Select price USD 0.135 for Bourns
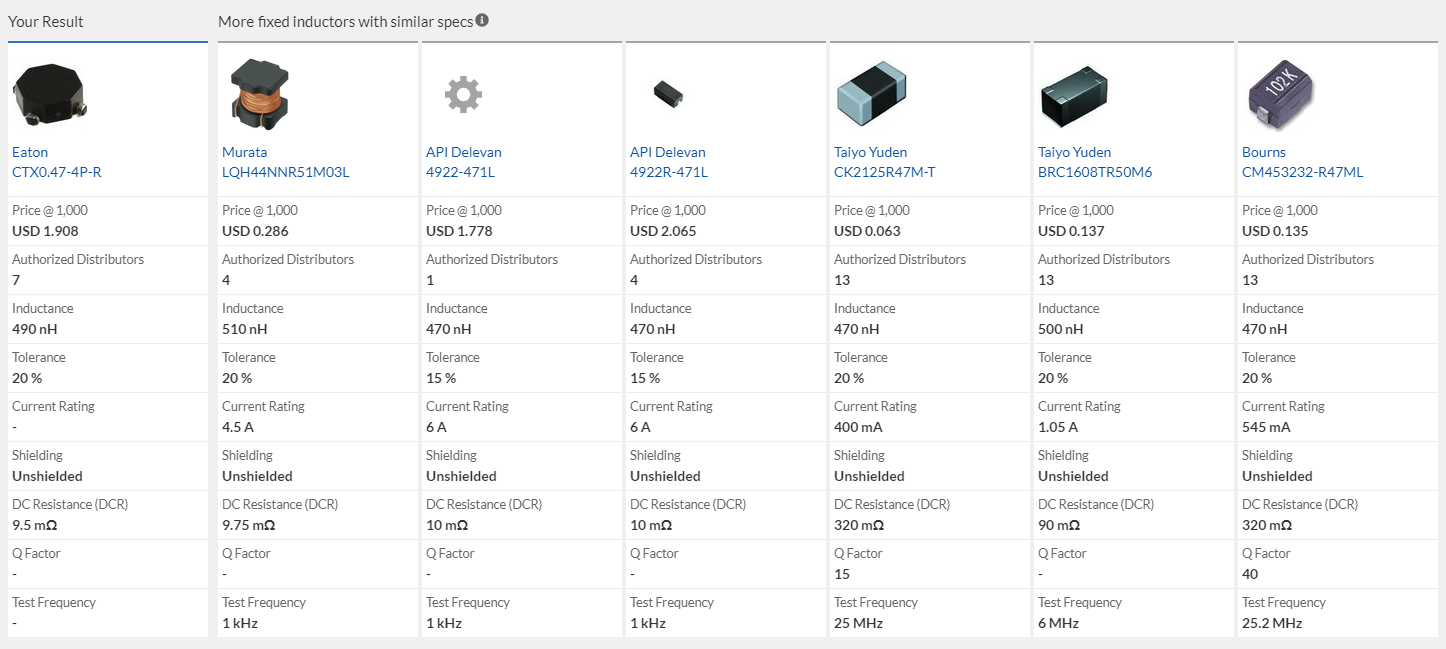The width and height of the screenshot is (1446, 649). [1275, 231]
